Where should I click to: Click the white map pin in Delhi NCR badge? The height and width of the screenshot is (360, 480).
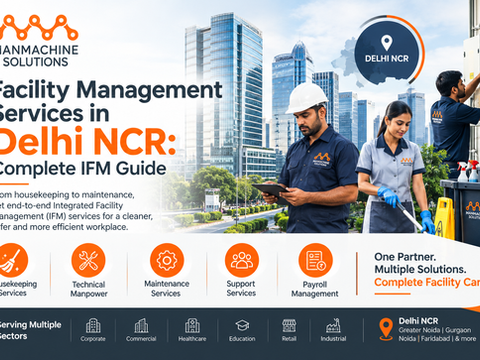(x=386, y=43)
